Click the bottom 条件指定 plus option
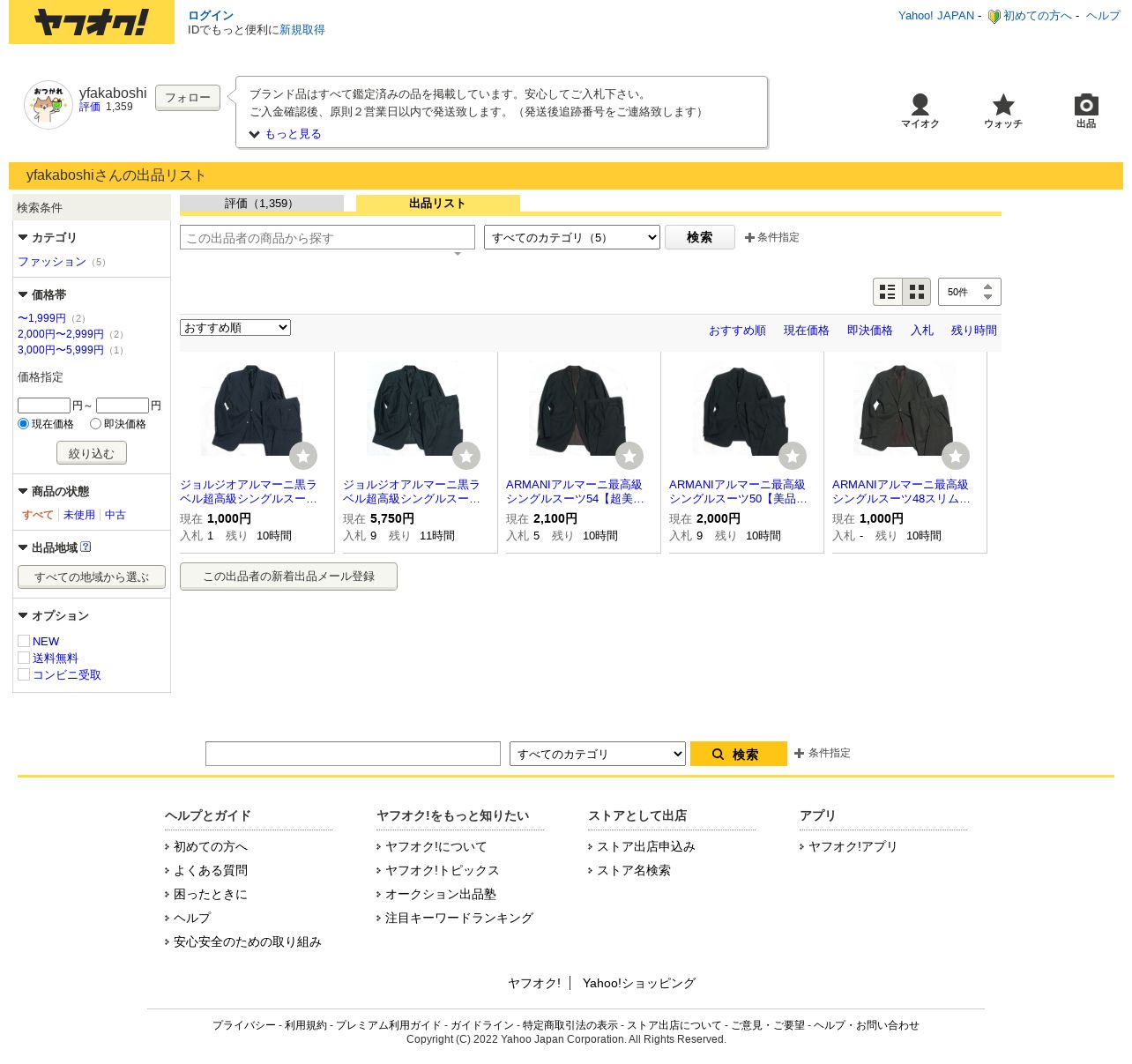The image size is (1132, 1064). click(823, 753)
